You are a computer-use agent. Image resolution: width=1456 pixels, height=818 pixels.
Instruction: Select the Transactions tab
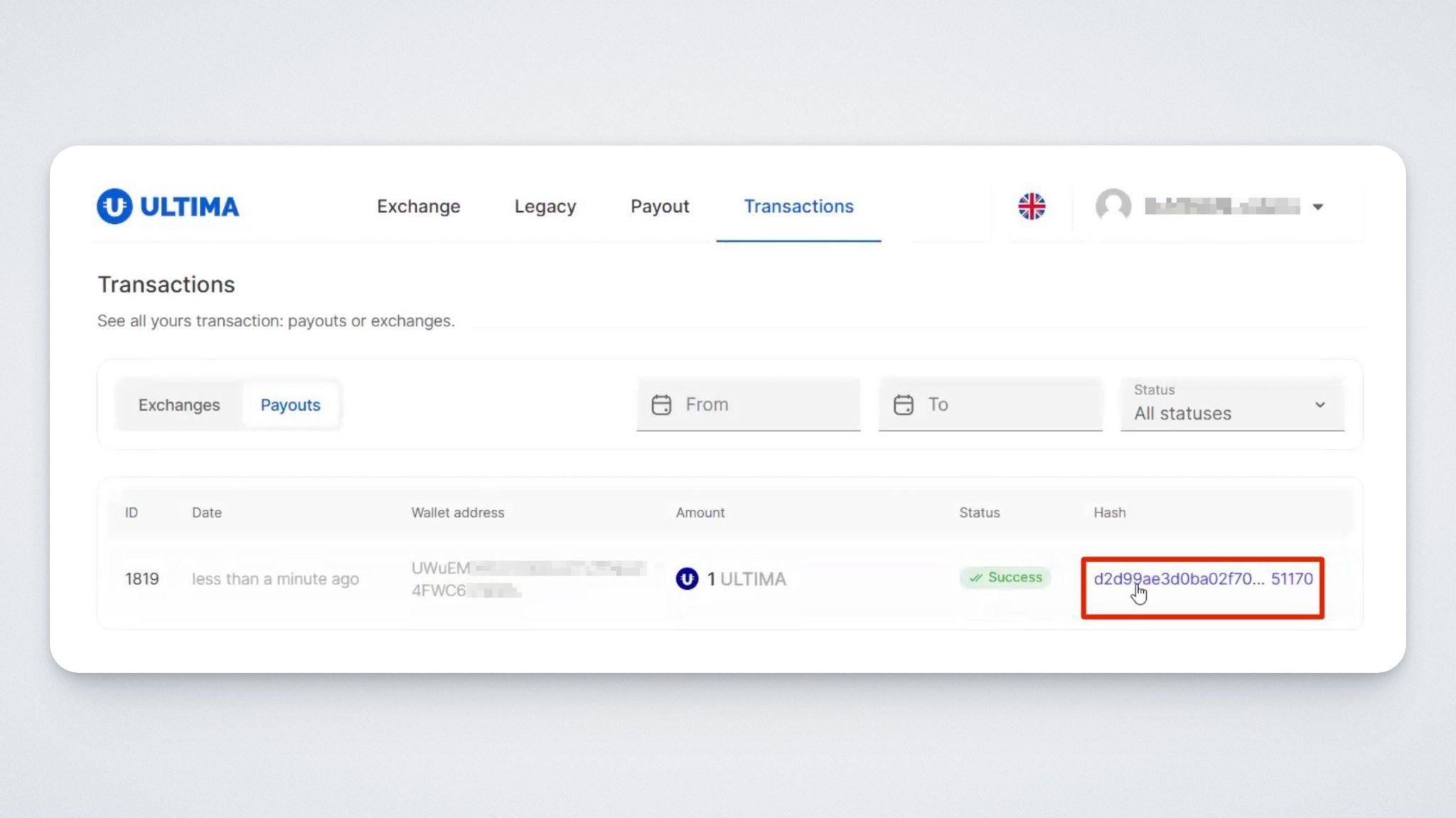point(798,206)
